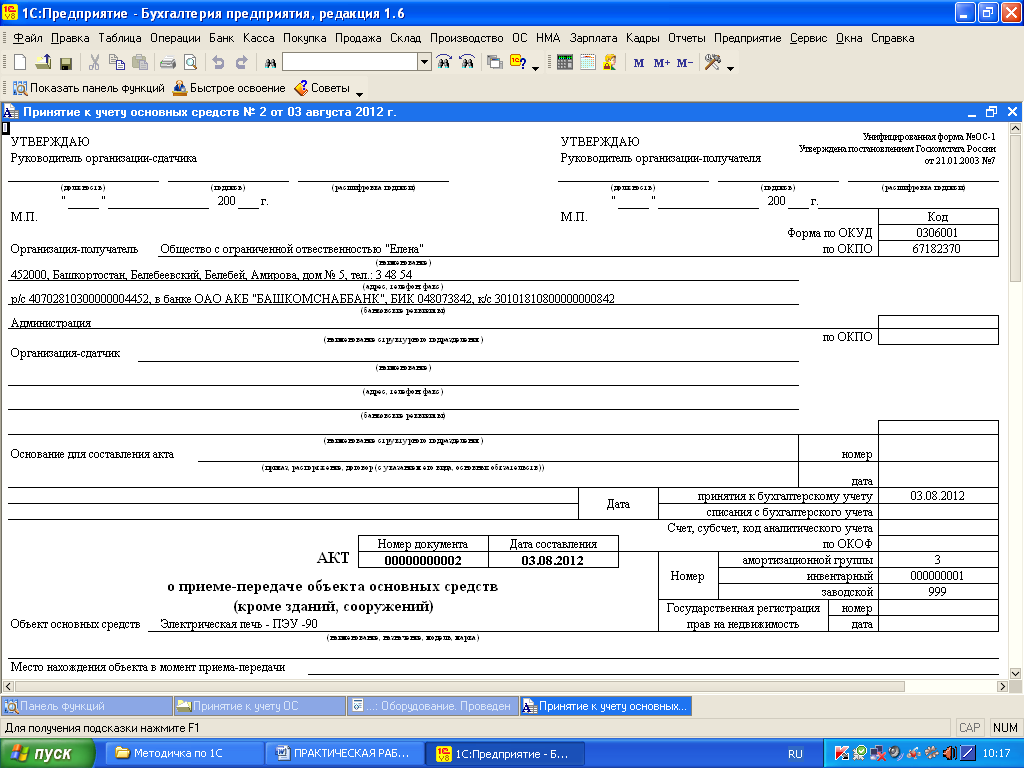Open Print preview magnifier icon
The height and width of the screenshot is (768, 1024).
coord(190,63)
